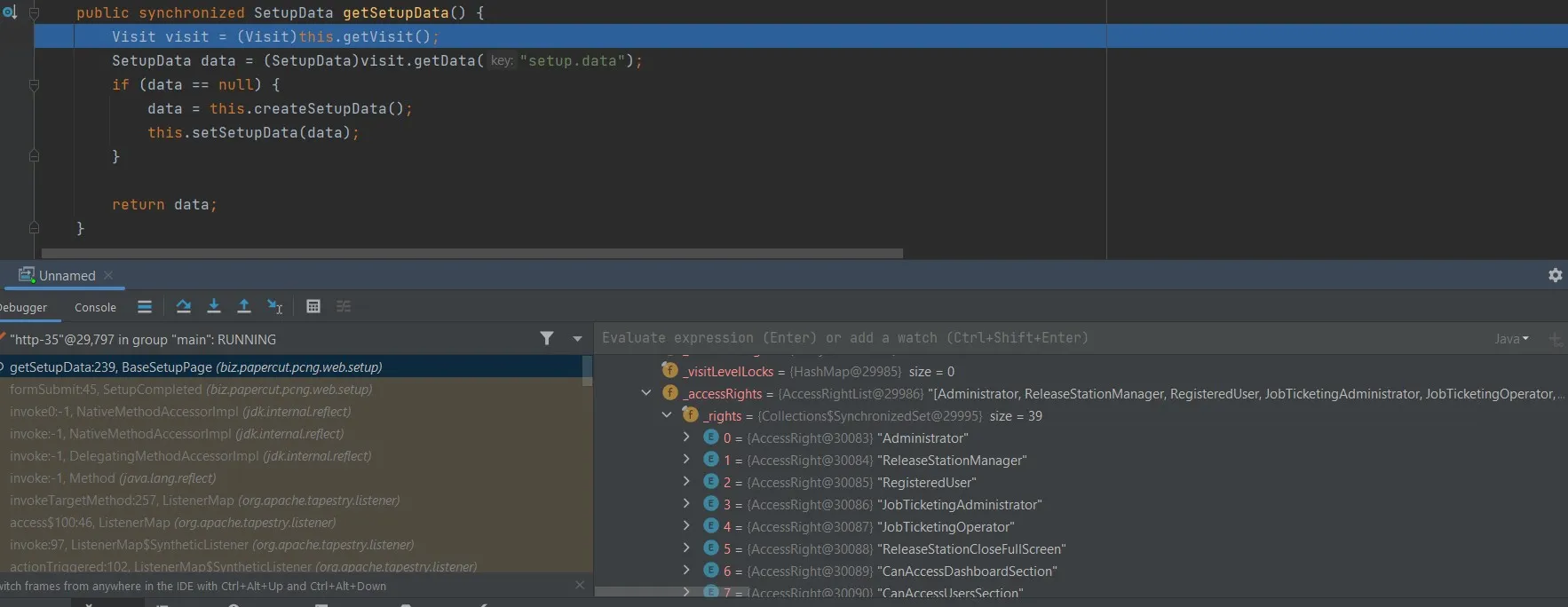The image size is (1568, 607).
Task: Fold the if (data == null) block
Action: coord(34,85)
